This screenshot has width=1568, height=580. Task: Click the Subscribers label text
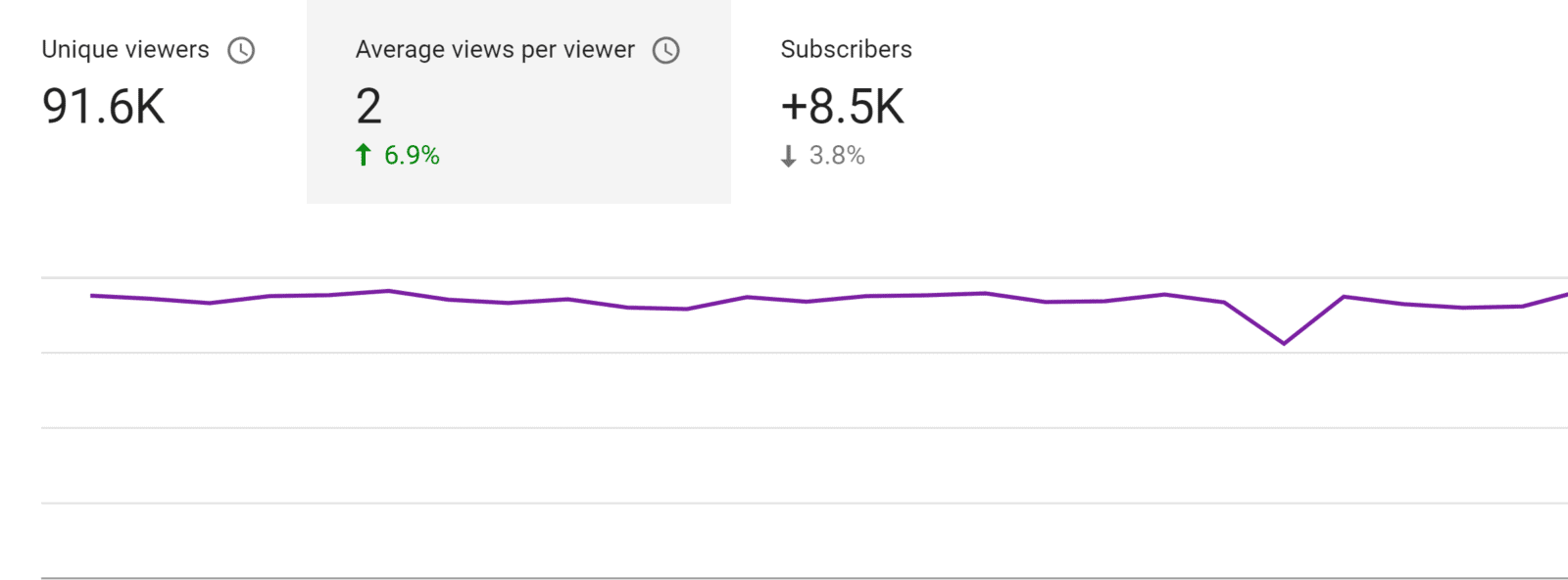[x=846, y=49]
